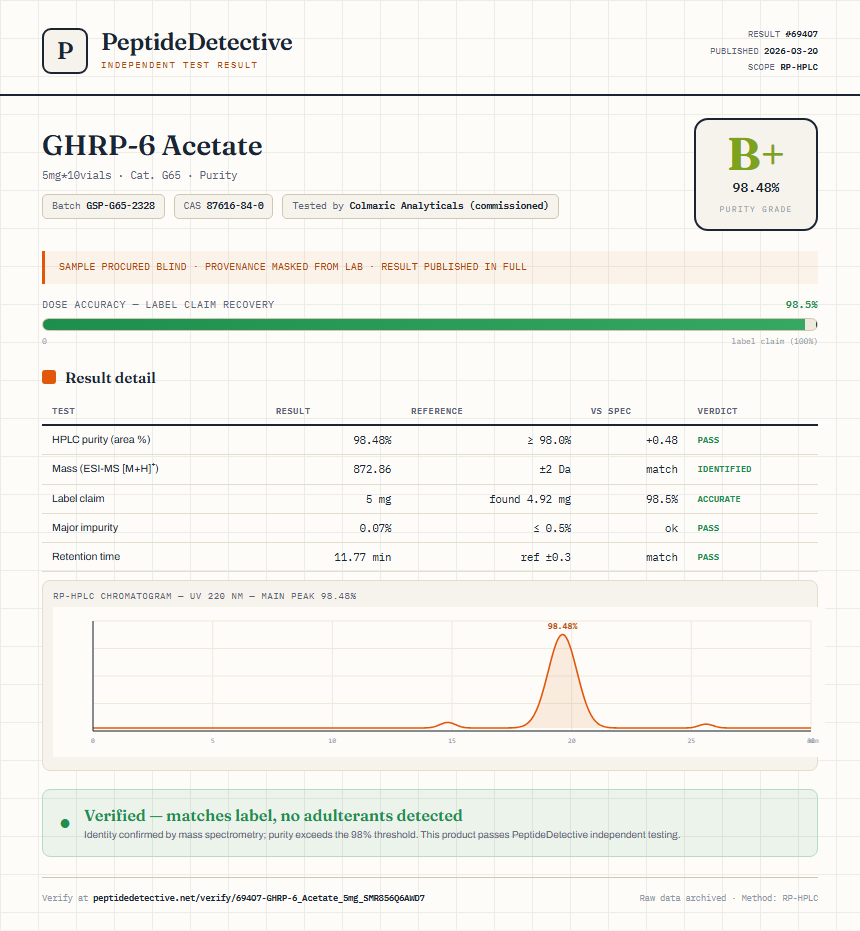This screenshot has height=931, width=860.
Task: Click the 5mg*10vials product subtitle
Action: [x=140, y=175]
